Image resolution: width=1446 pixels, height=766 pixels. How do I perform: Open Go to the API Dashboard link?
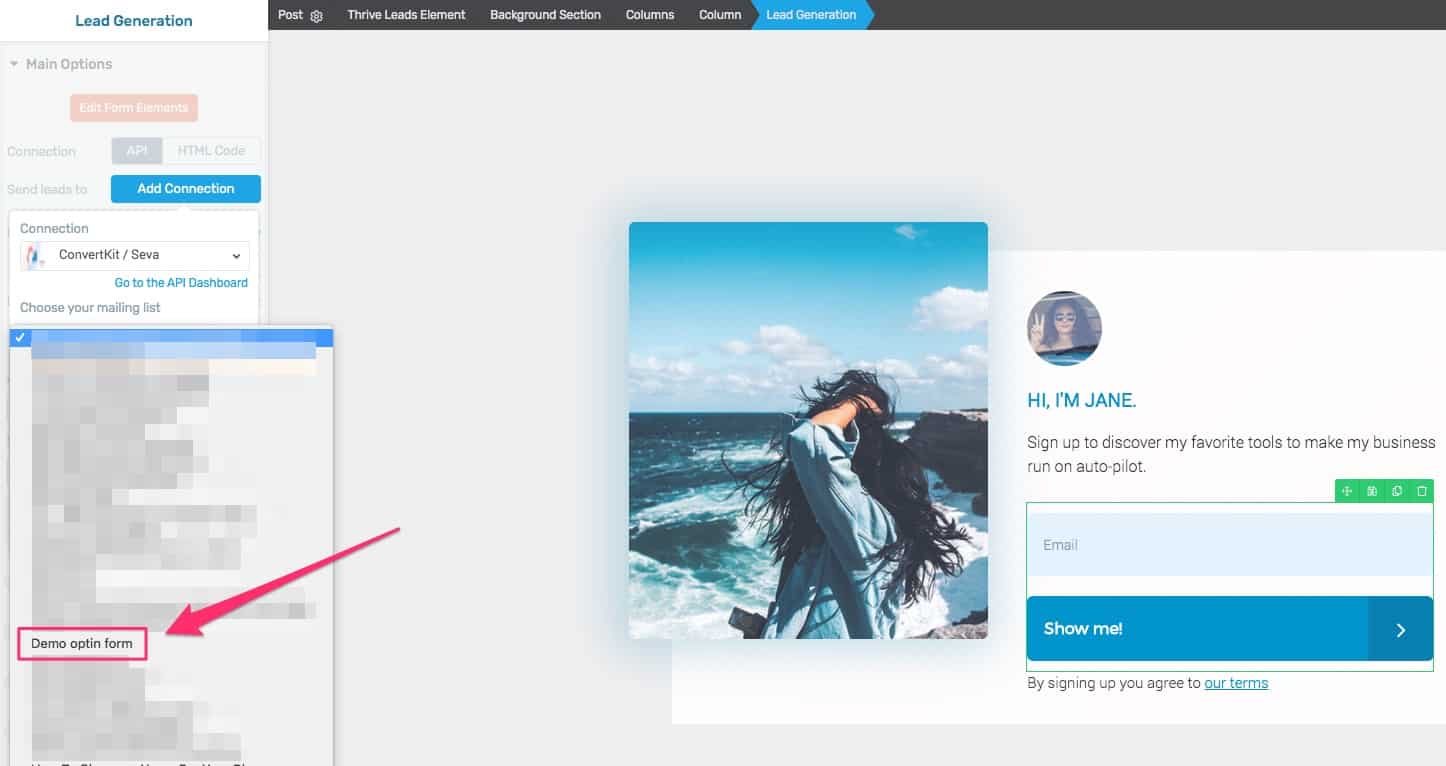click(x=181, y=283)
